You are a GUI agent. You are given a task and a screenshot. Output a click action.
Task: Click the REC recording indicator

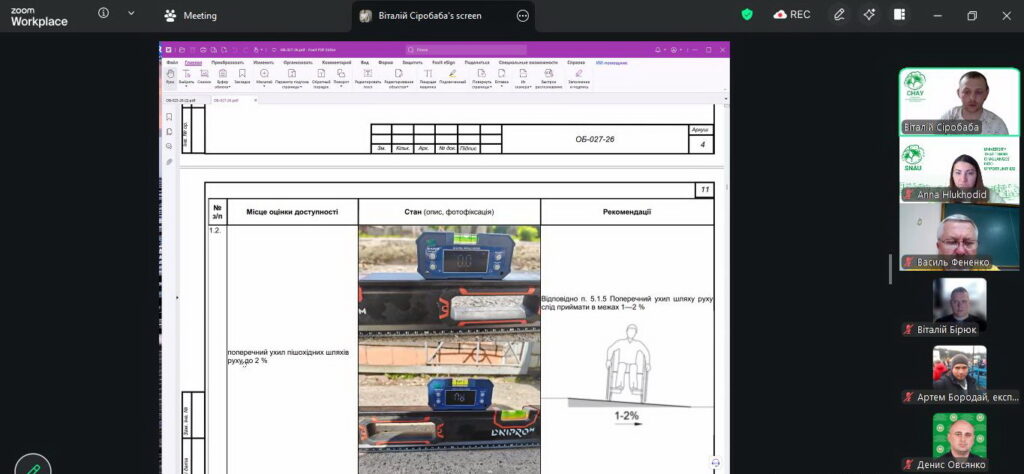click(x=792, y=15)
